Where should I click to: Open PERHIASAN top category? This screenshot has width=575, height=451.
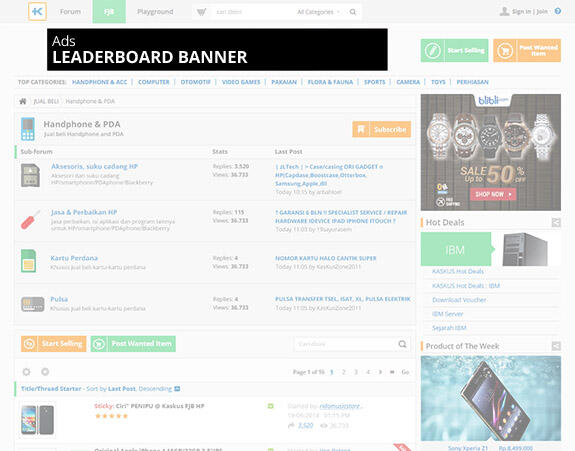472,82
